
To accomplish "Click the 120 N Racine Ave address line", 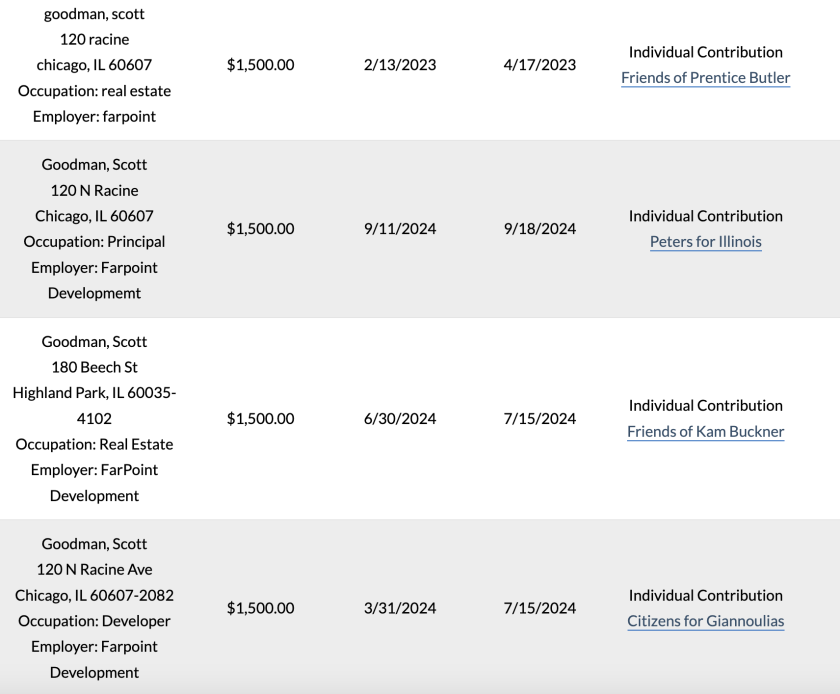I will point(94,570).
